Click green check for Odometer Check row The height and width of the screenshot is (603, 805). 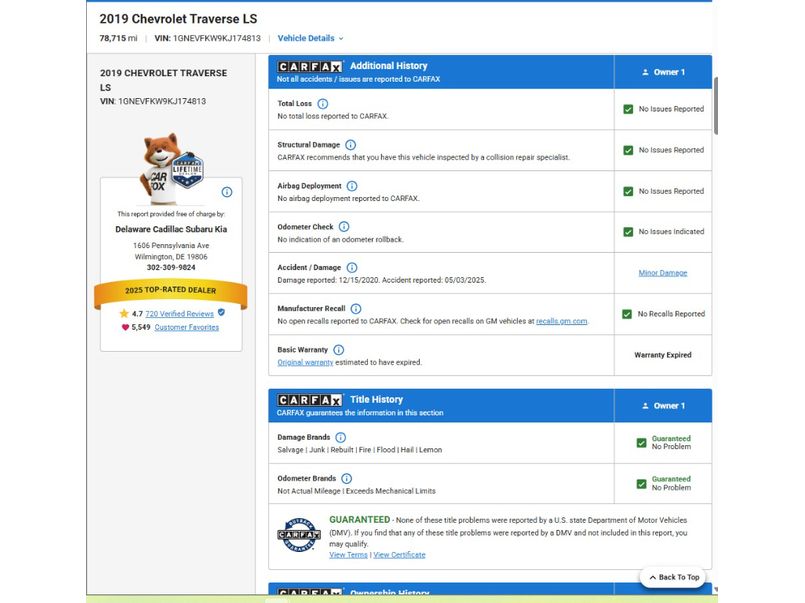coord(628,232)
